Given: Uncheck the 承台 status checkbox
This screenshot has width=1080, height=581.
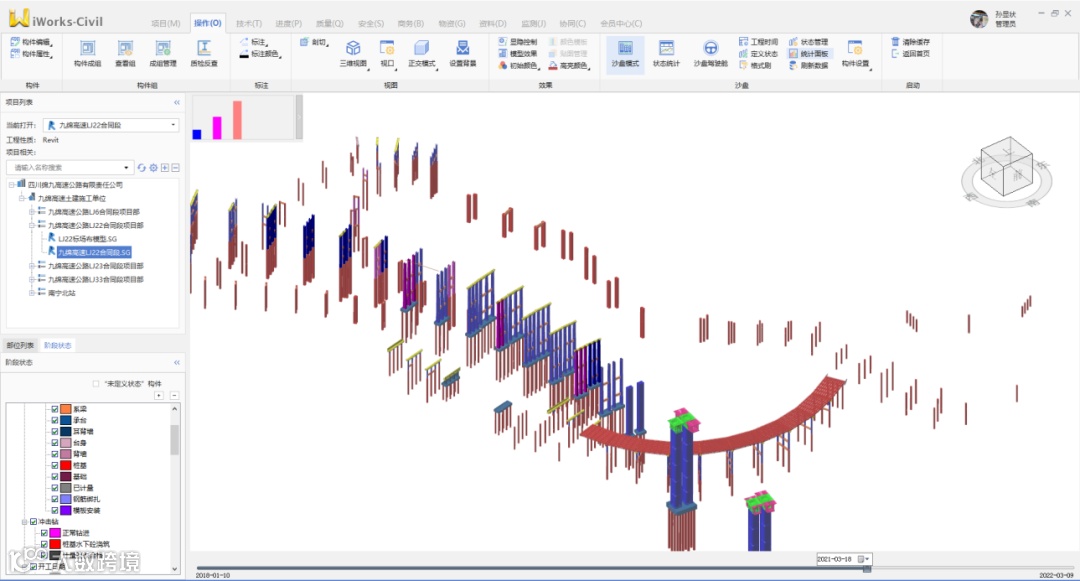Looking at the screenshot, I should 54,420.
